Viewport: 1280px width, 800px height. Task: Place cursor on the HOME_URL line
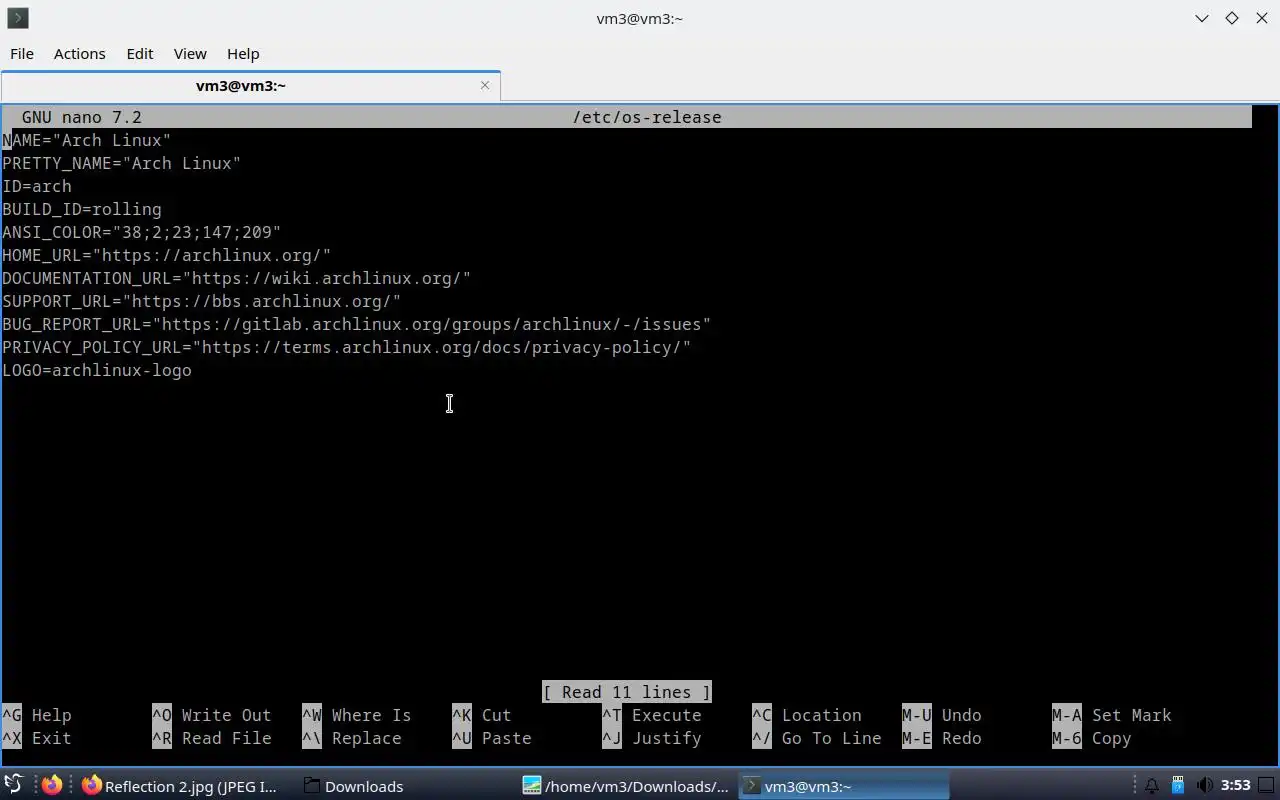point(167,255)
